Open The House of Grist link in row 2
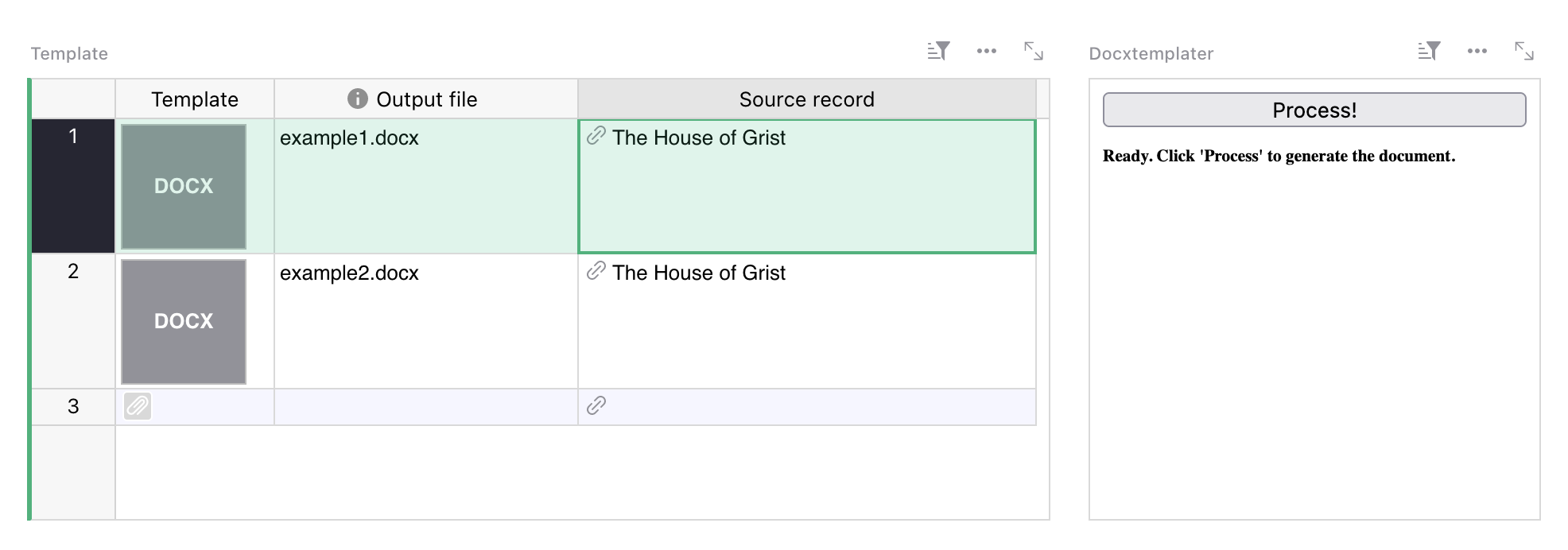This screenshot has width=1568, height=550. [x=698, y=273]
